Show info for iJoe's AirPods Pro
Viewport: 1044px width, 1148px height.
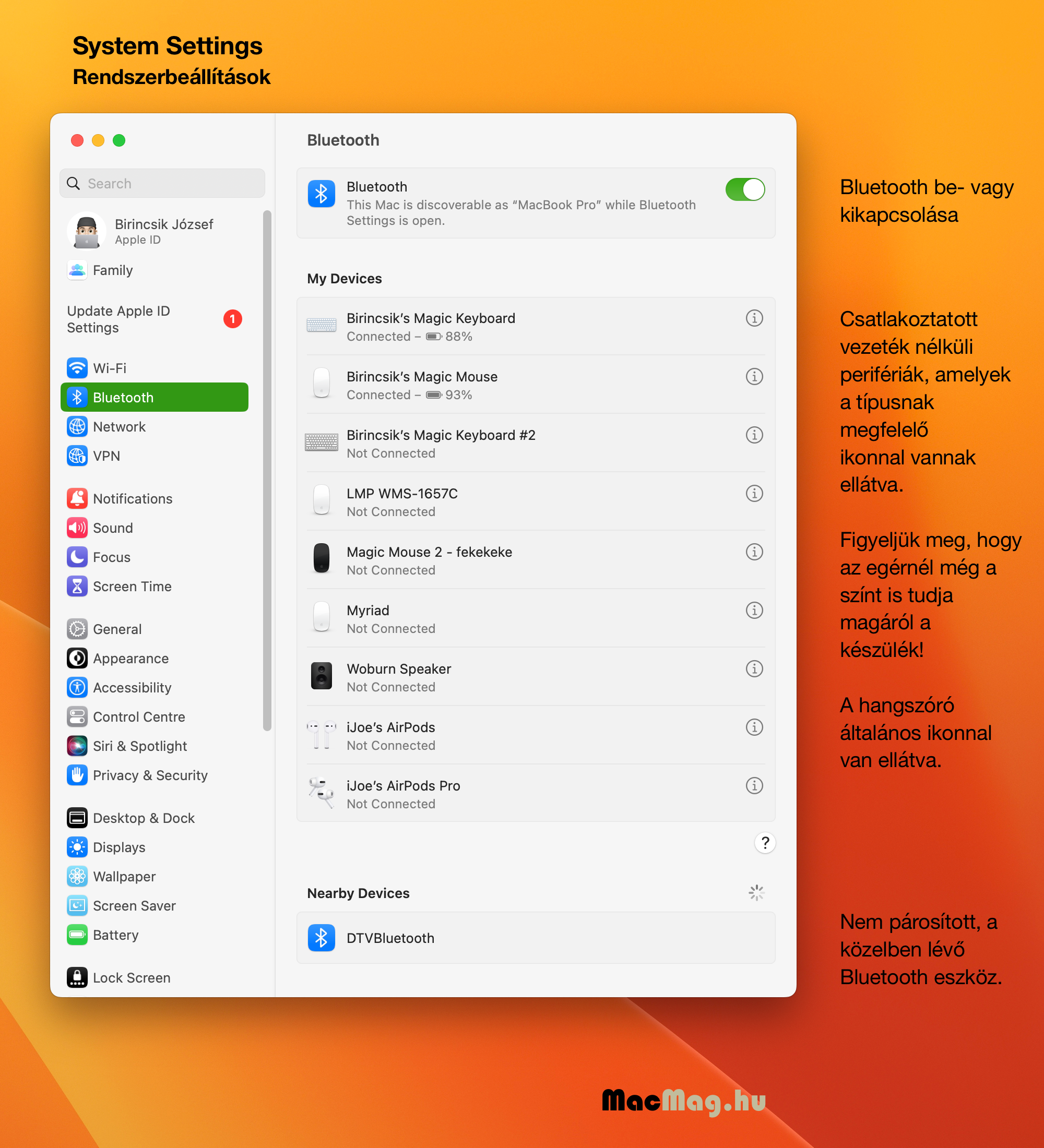[754, 786]
